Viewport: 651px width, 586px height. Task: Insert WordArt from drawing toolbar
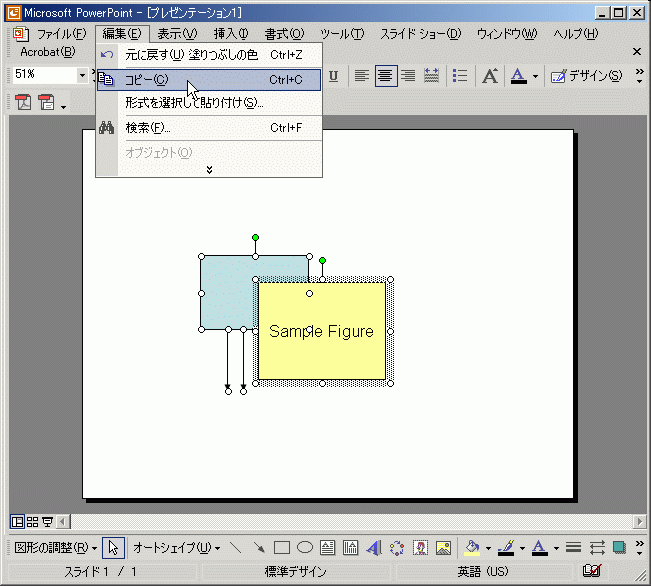click(374, 547)
